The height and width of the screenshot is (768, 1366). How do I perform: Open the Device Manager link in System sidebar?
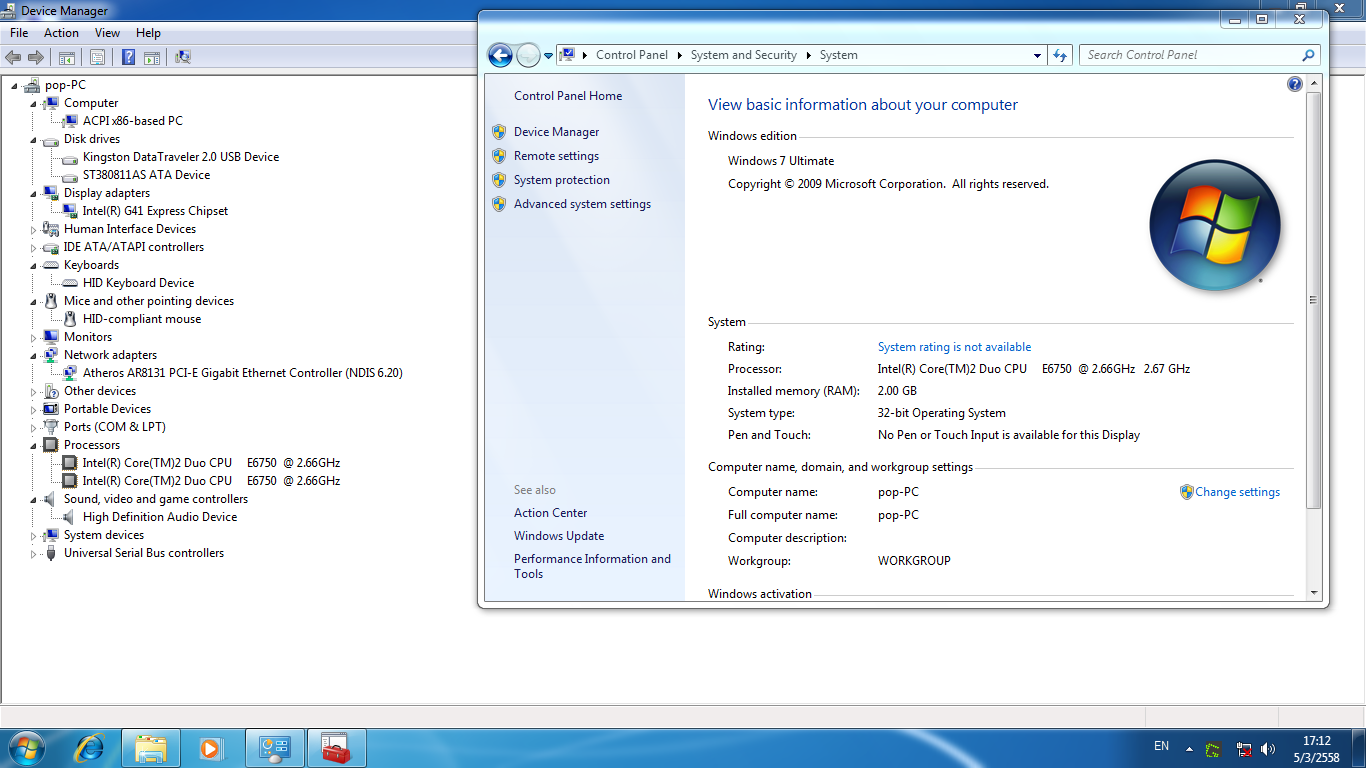pyautogui.click(x=556, y=132)
